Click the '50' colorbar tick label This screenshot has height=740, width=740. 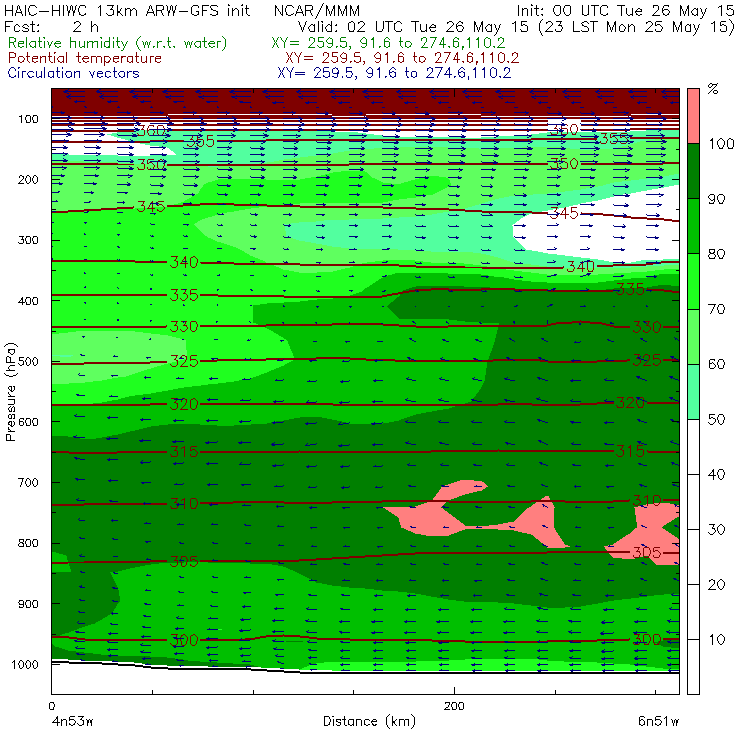click(716, 419)
